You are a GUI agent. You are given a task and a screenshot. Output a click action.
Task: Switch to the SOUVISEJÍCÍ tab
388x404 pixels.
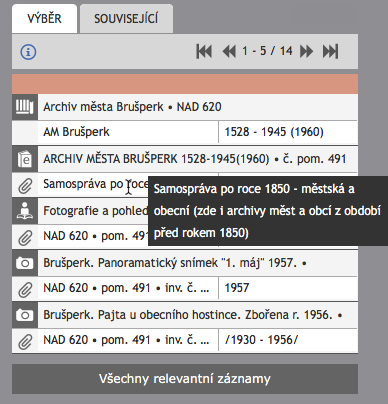tap(126, 19)
